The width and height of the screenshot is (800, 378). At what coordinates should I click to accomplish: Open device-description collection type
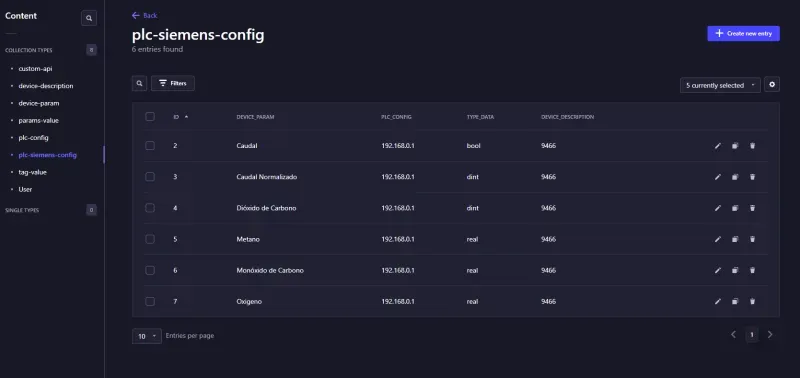tap(46, 86)
